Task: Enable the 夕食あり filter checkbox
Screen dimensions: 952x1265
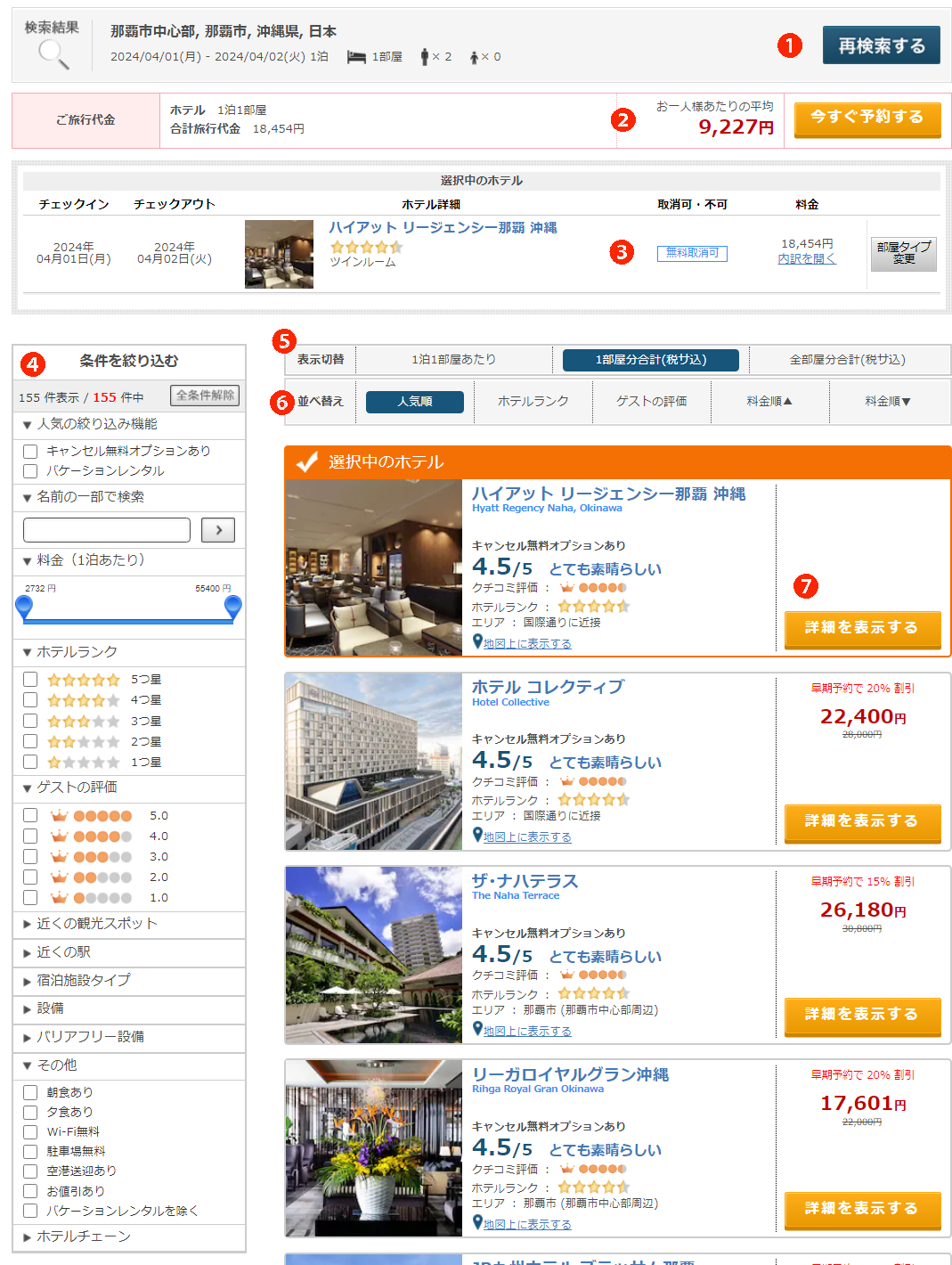Action: coord(30,1112)
